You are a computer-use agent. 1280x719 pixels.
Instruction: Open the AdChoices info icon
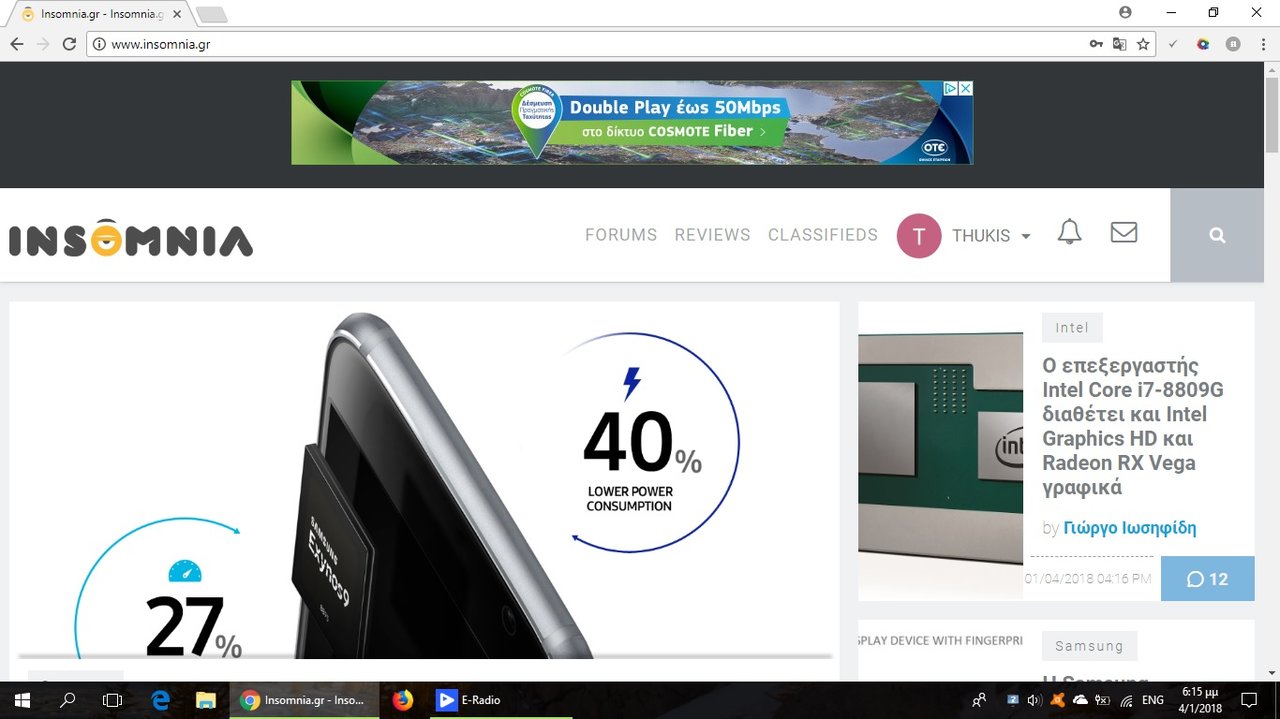[952, 88]
